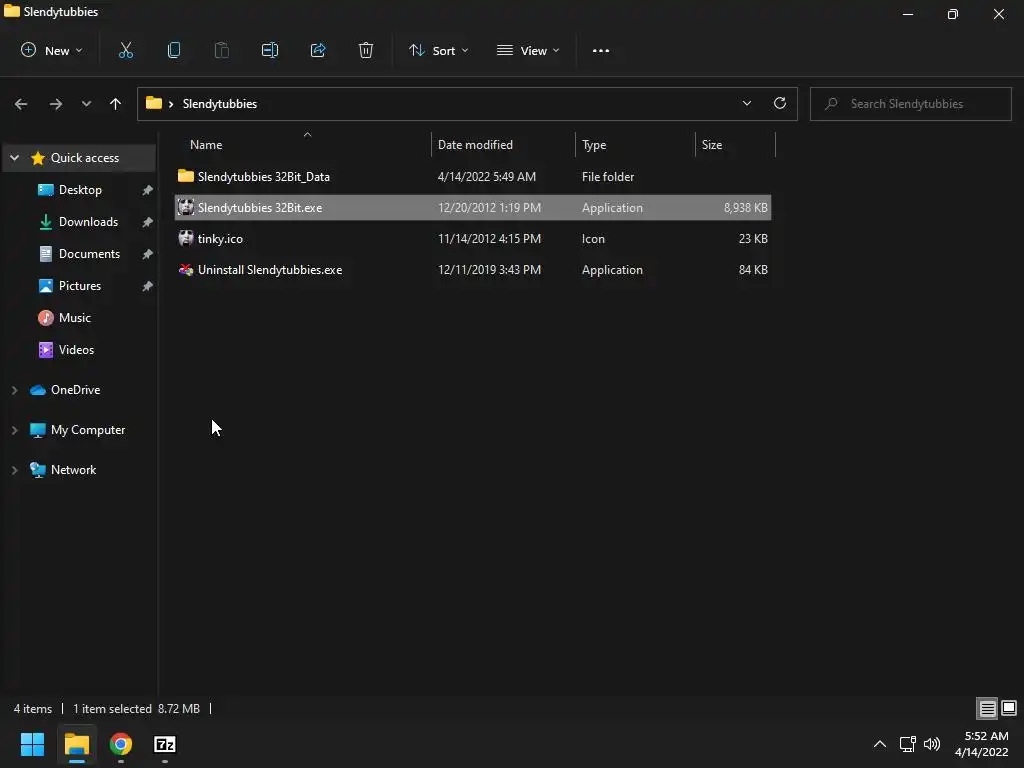Collapse the Quick access tree
This screenshot has height=768, width=1024.
15,158
